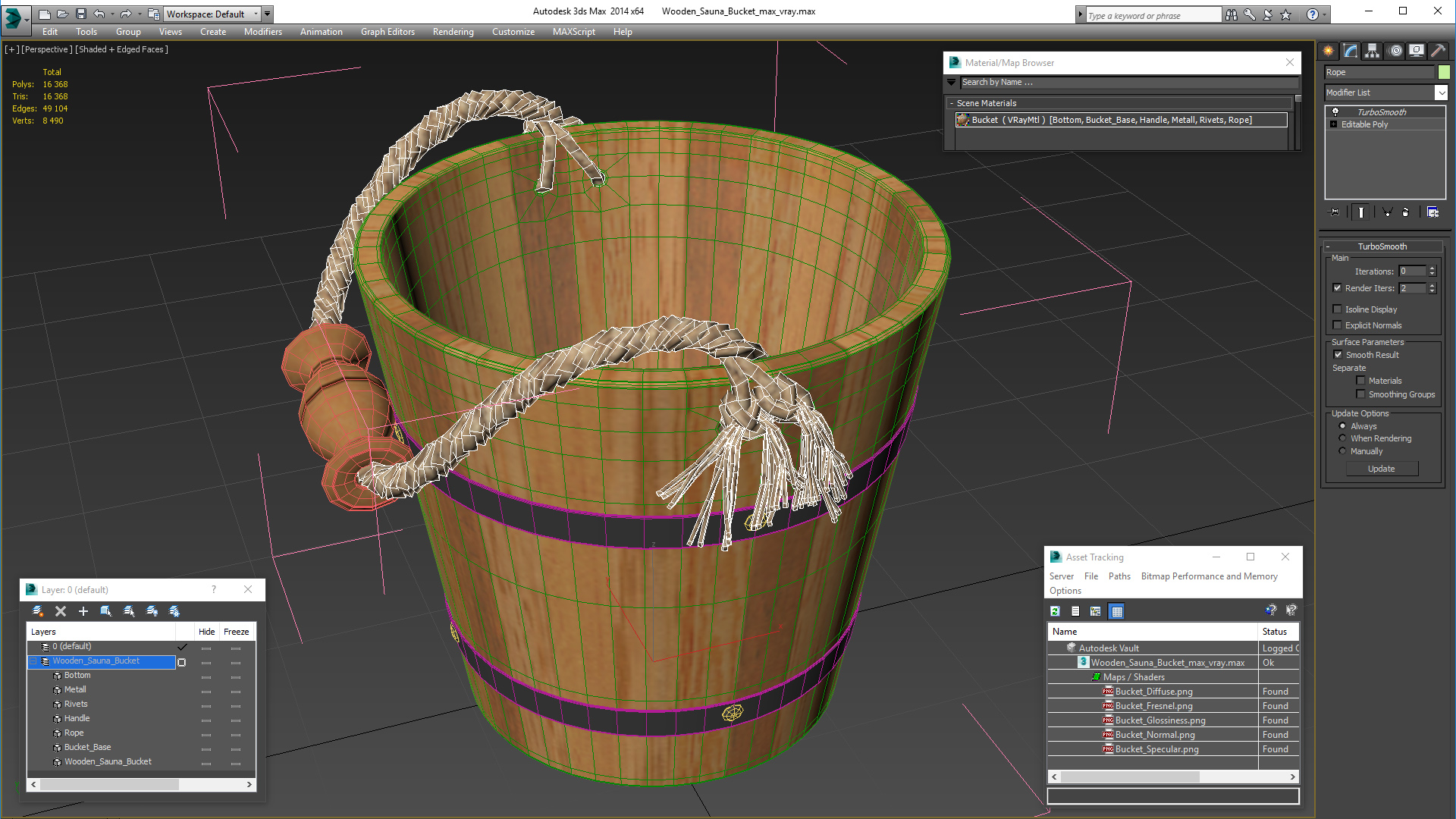Open the Rendering menu

tap(453, 32)
